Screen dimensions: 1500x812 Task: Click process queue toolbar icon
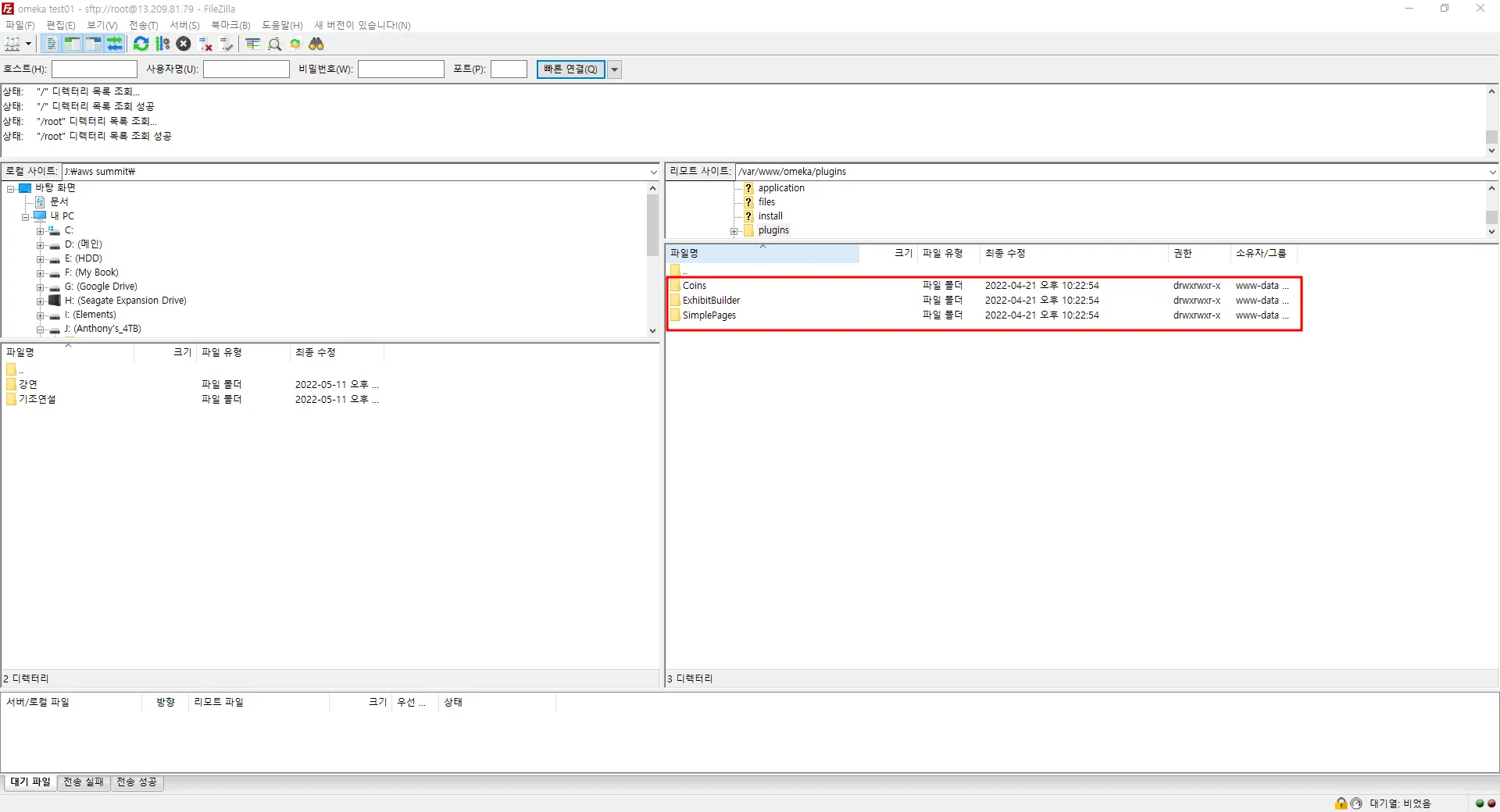[162, 45]
